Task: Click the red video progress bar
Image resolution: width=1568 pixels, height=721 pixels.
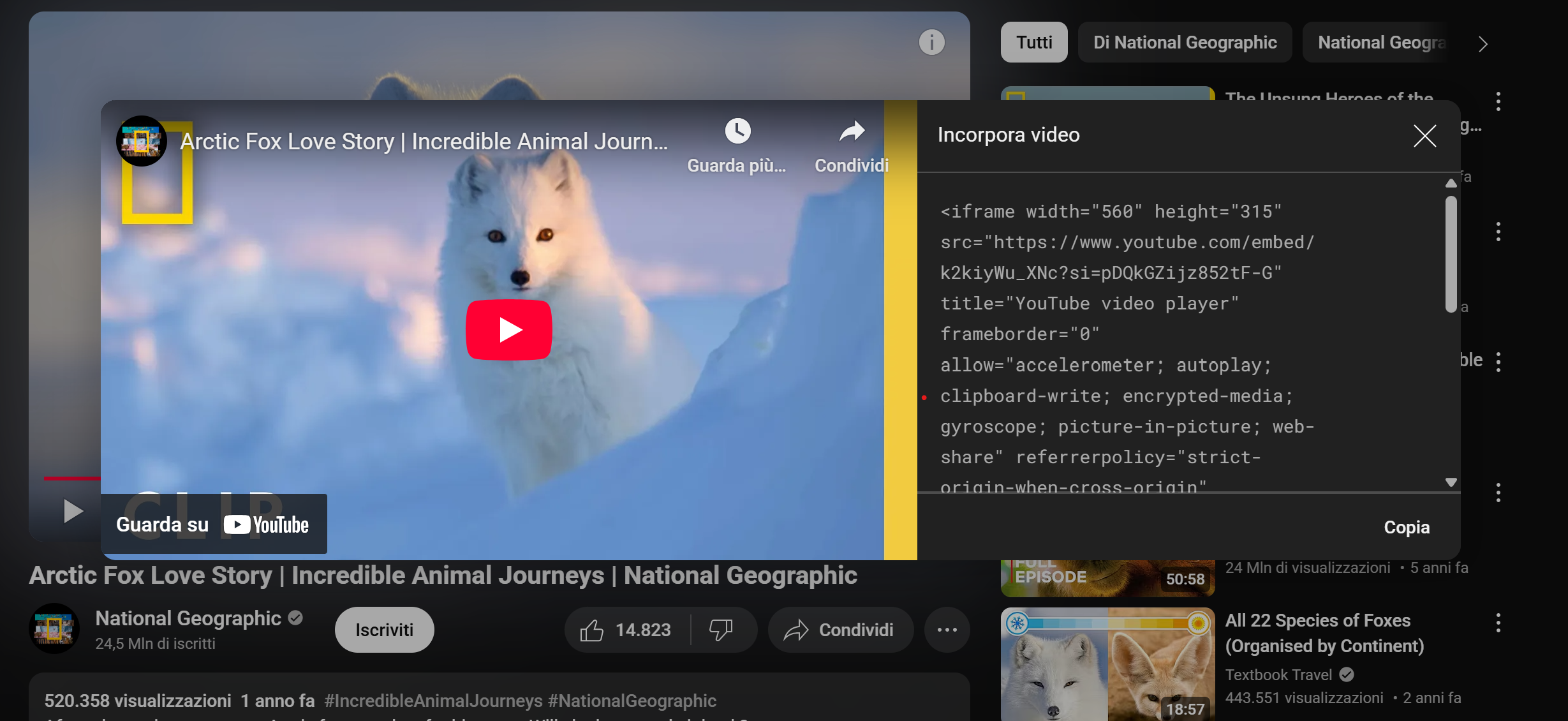Action: [72, 478]
